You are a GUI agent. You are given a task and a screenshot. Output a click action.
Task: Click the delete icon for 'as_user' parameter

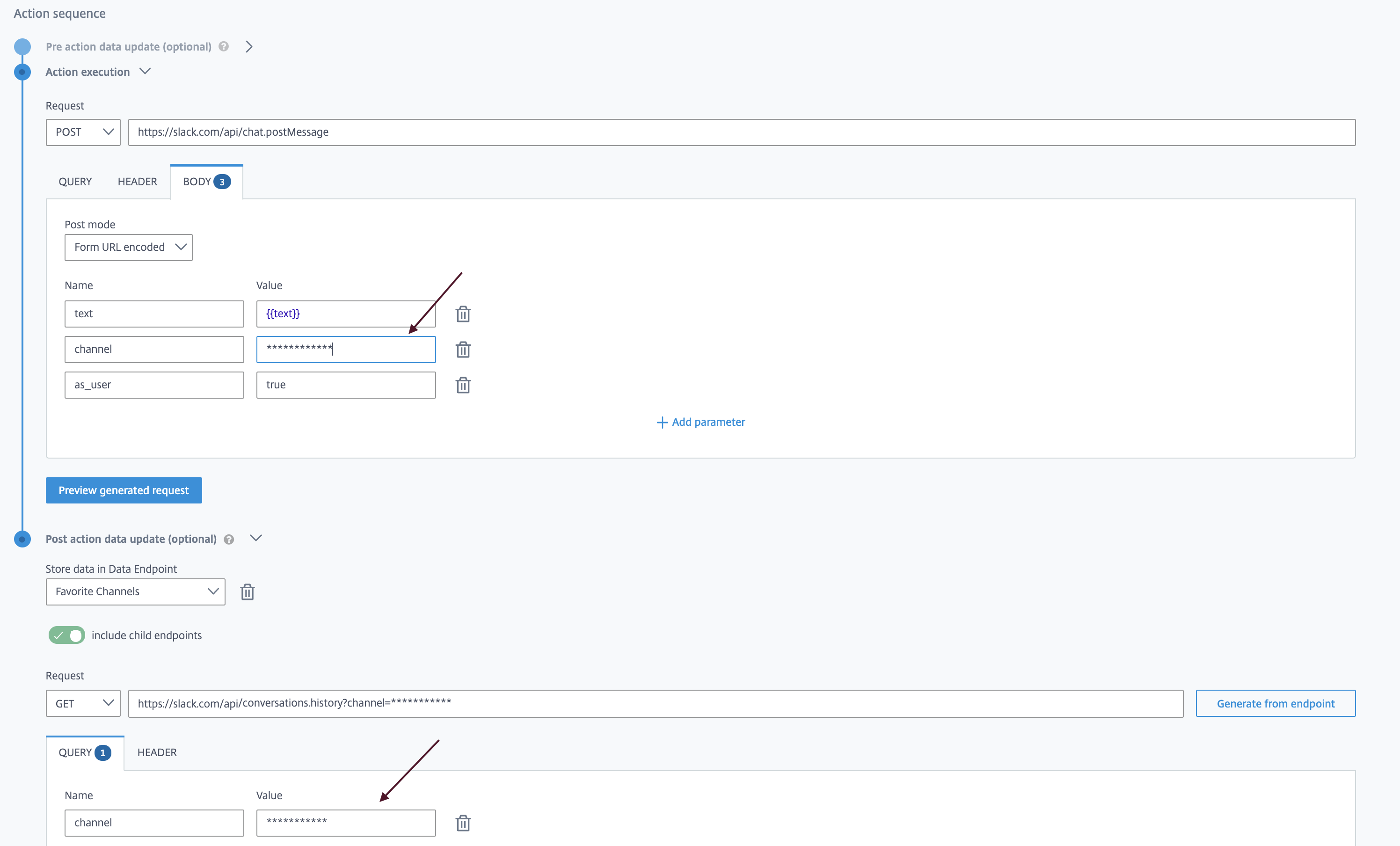[x=463, y=384]
